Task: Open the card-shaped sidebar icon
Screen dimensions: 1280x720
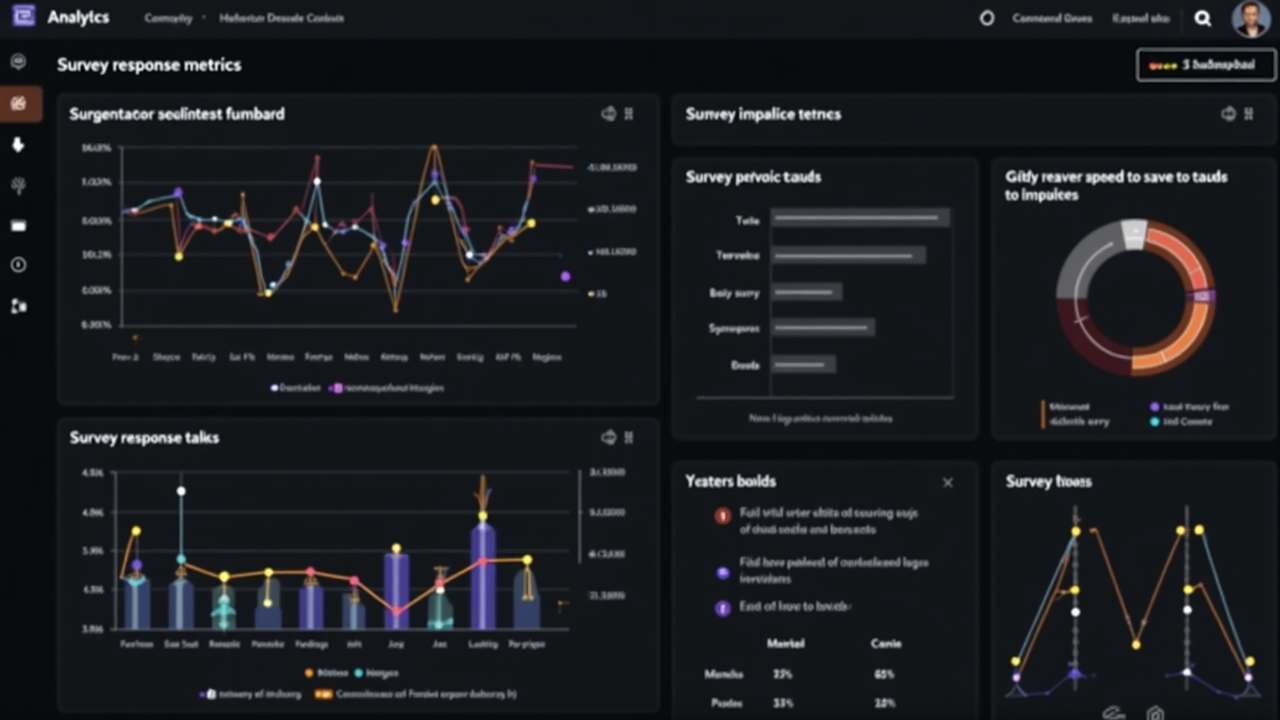Action: [x=18, y=226]
